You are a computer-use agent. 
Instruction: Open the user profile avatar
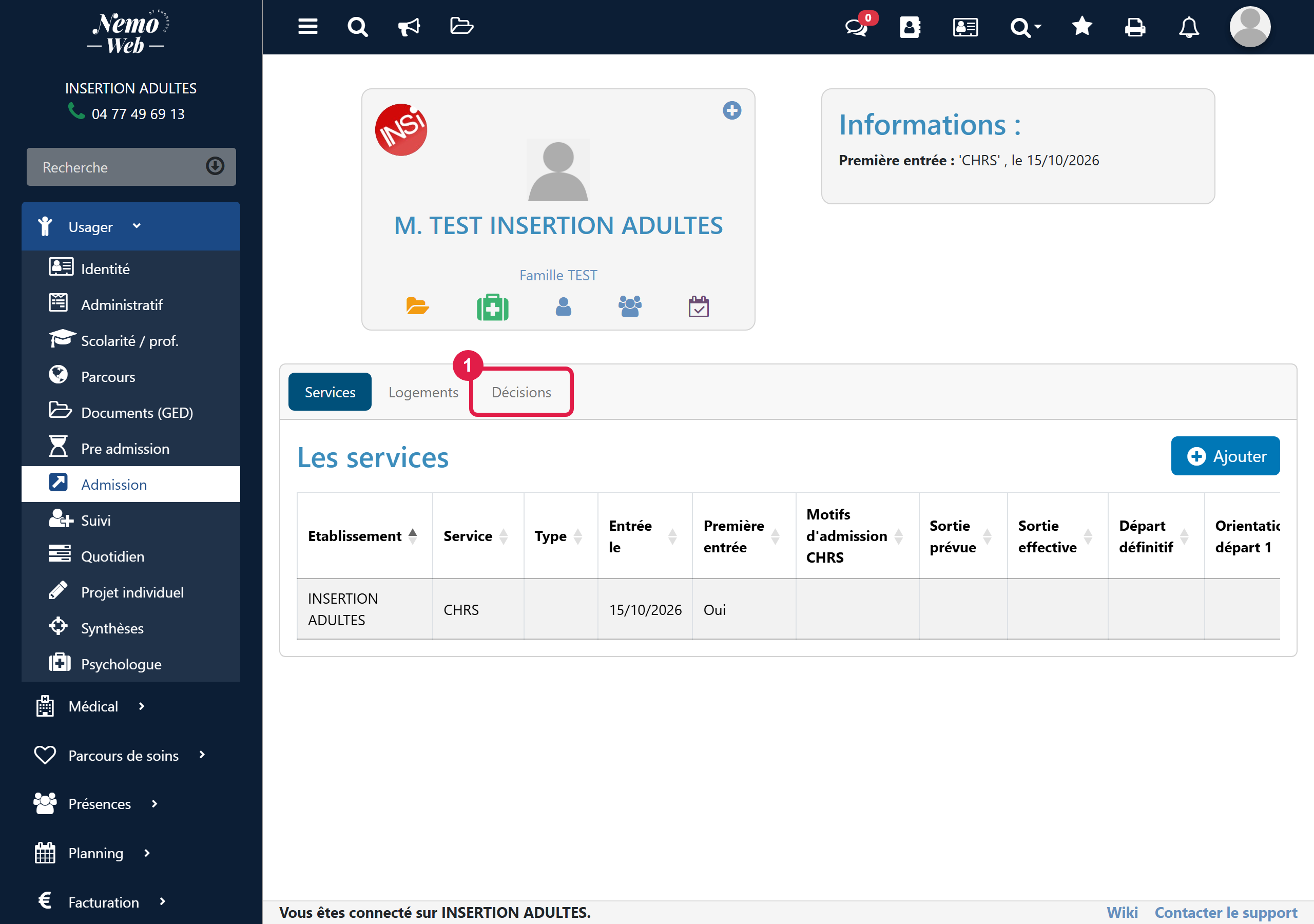[1250, 27]
